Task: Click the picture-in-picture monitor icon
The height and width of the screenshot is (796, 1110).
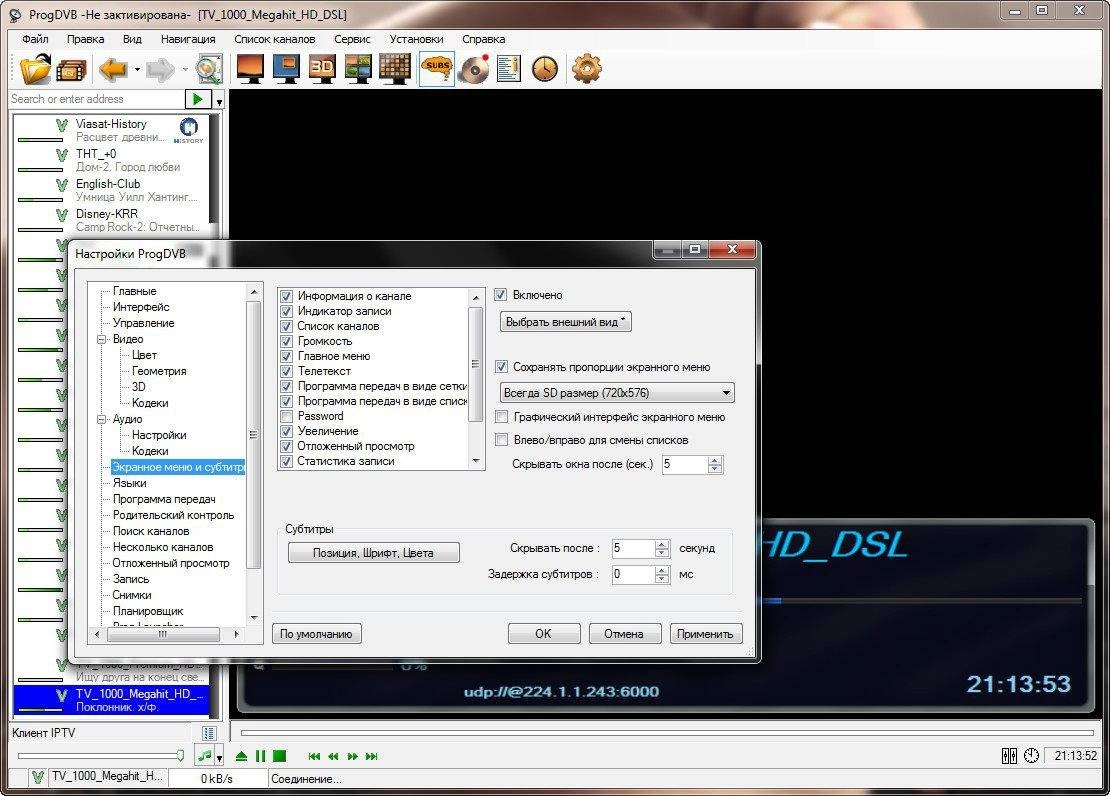Action: (x=358, y=69)
